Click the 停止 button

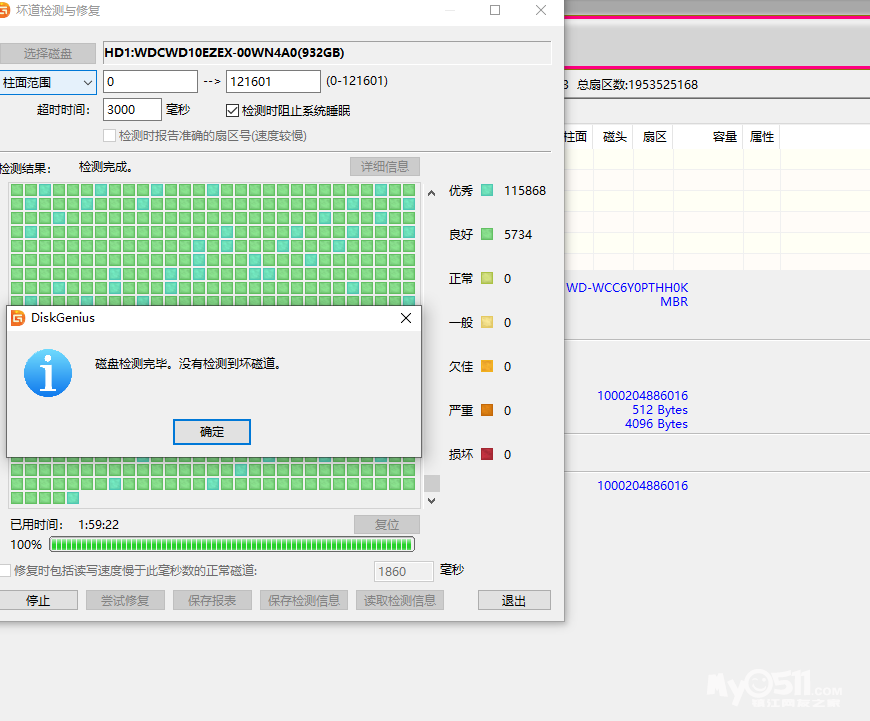(x=38, y=600)
